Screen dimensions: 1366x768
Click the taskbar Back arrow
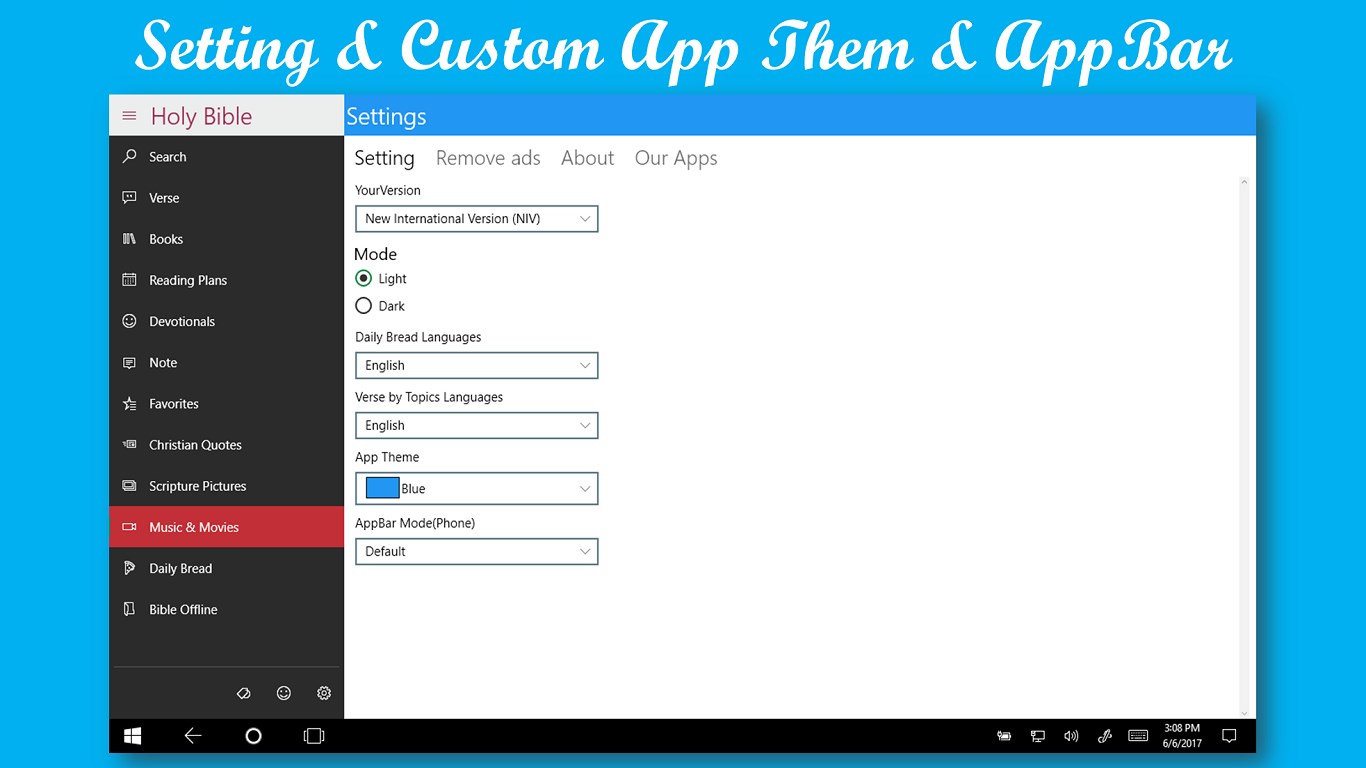coord(193,736)
